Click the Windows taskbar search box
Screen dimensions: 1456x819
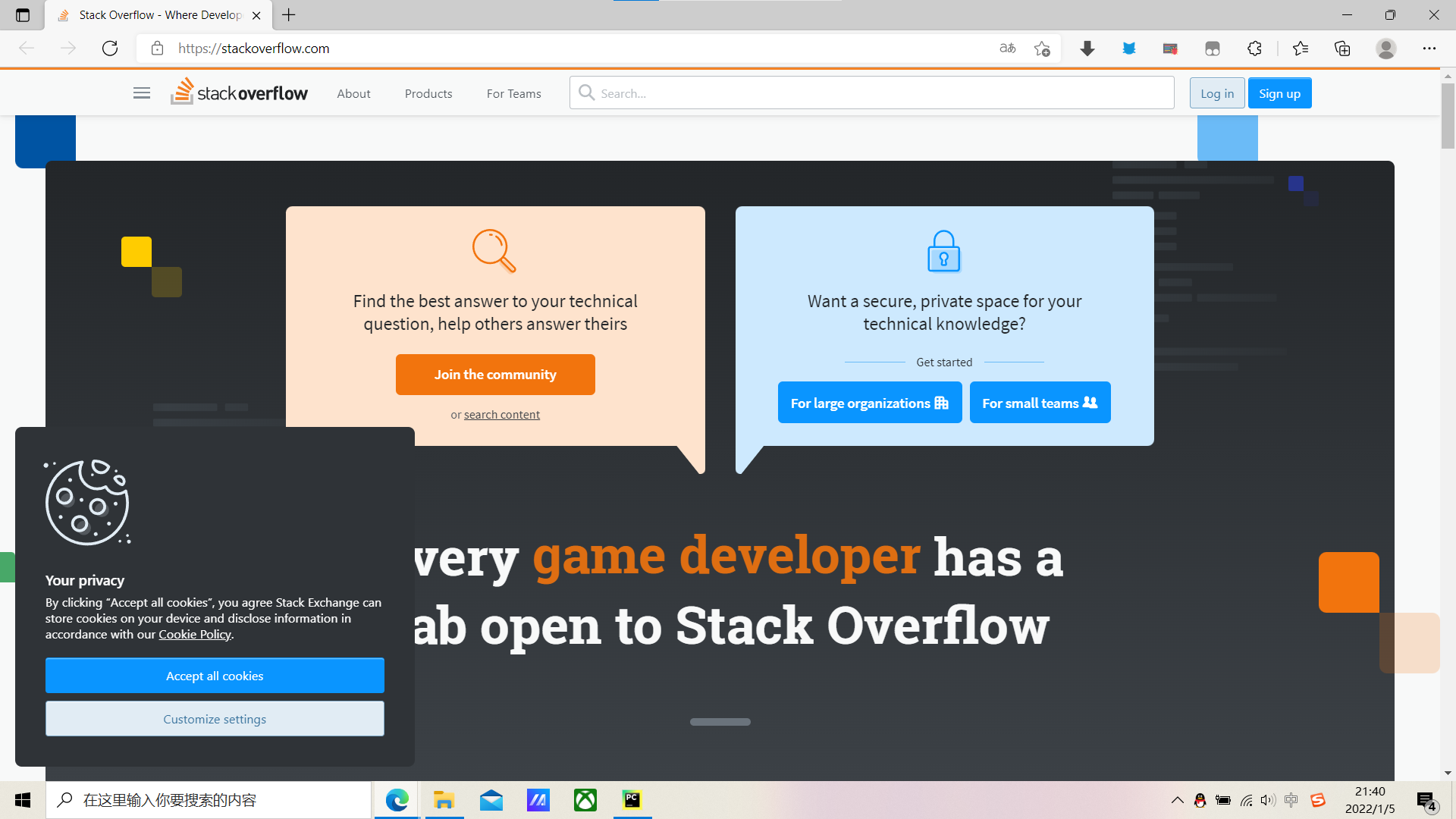pyautogui.click(x=209, y=800)
